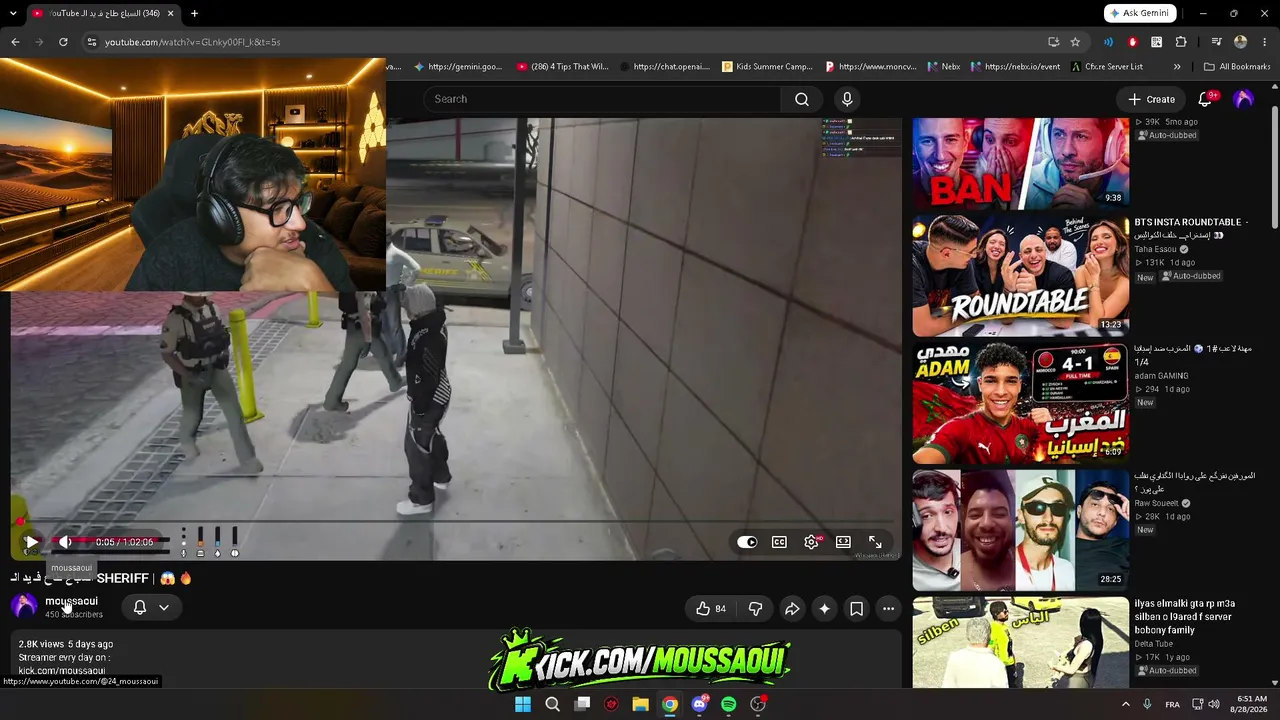Open the All Bookmarks folder
The height and width of the screenshot is (720, 1280).
1237,67
